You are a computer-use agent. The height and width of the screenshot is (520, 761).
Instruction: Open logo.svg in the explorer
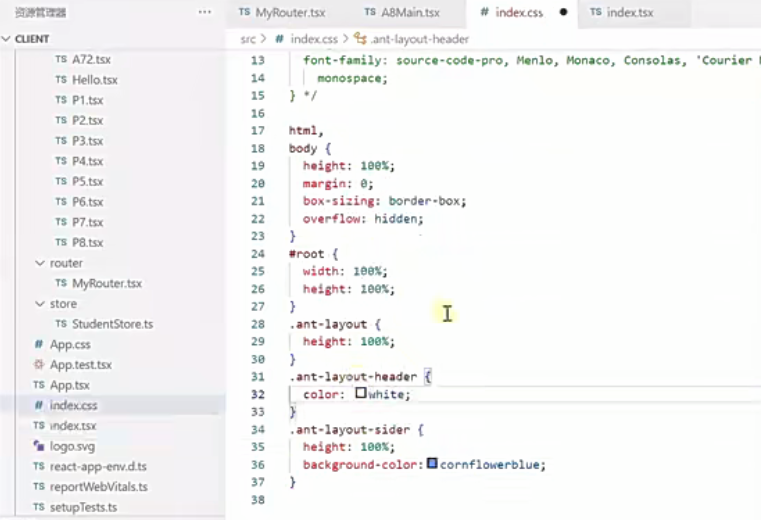pos(72,446)
